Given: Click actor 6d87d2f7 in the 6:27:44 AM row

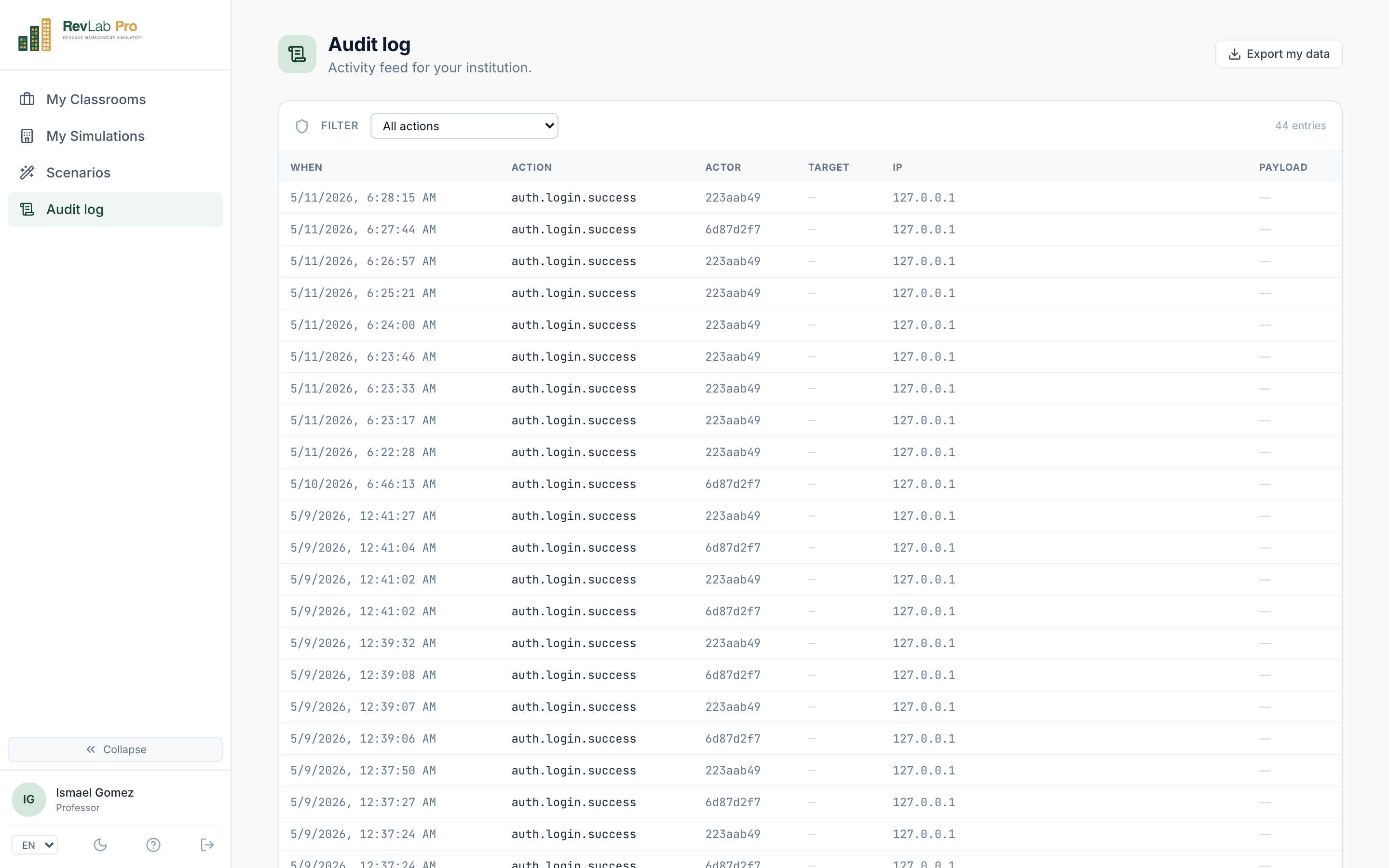Looking at the screenshot, I should (733, 230).
